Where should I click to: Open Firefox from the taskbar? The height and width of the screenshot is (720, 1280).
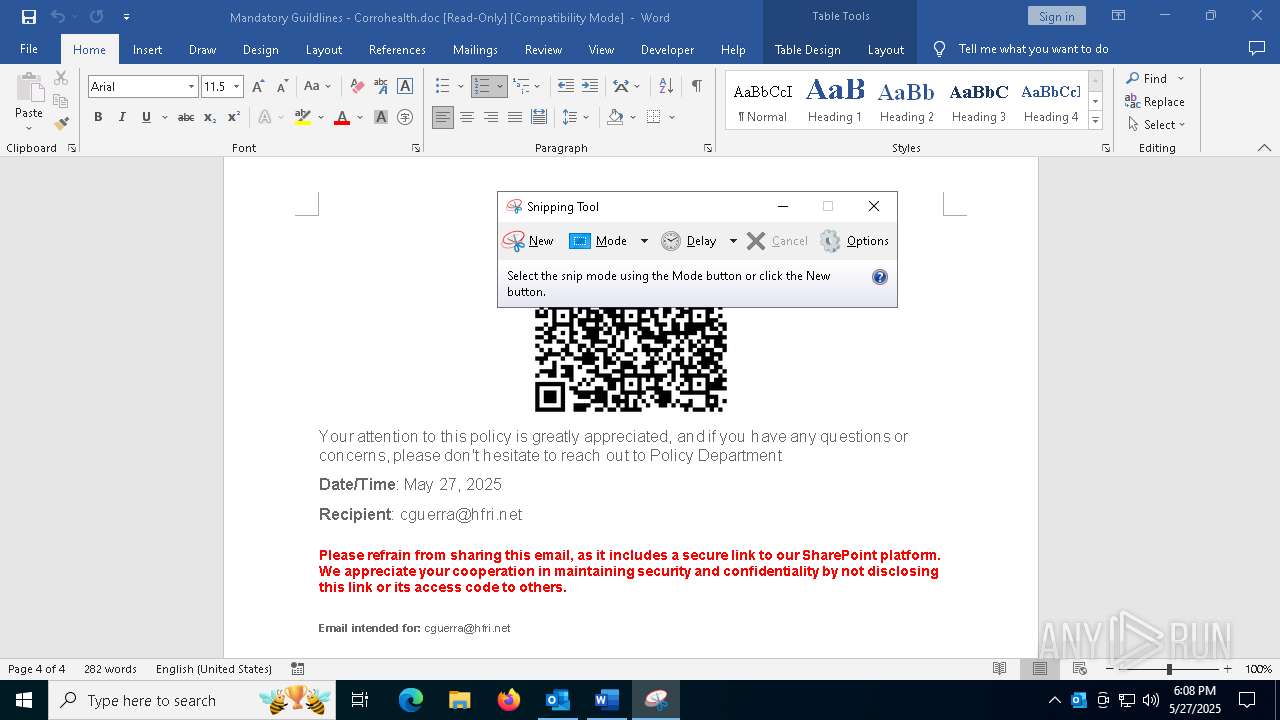[508, 700]
